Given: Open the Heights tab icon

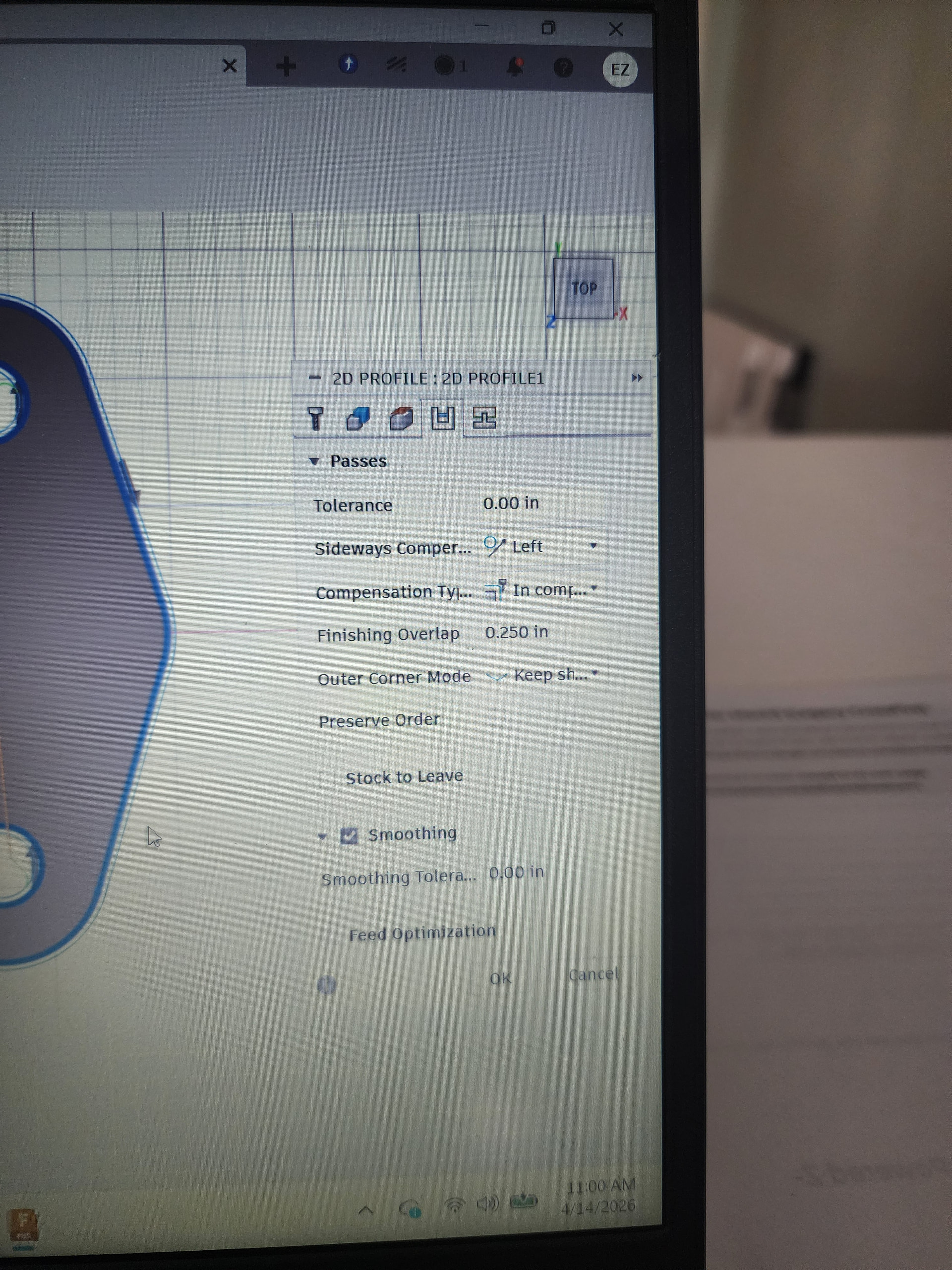Looking at the screenshot, I should click(x=401, y=419).
